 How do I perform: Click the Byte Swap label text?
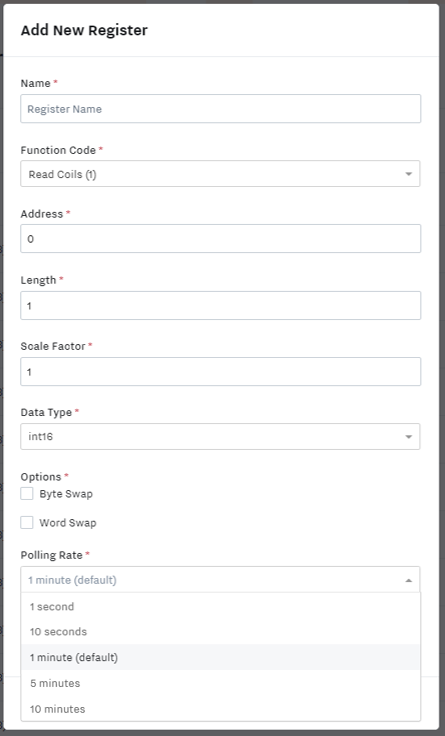66,494
